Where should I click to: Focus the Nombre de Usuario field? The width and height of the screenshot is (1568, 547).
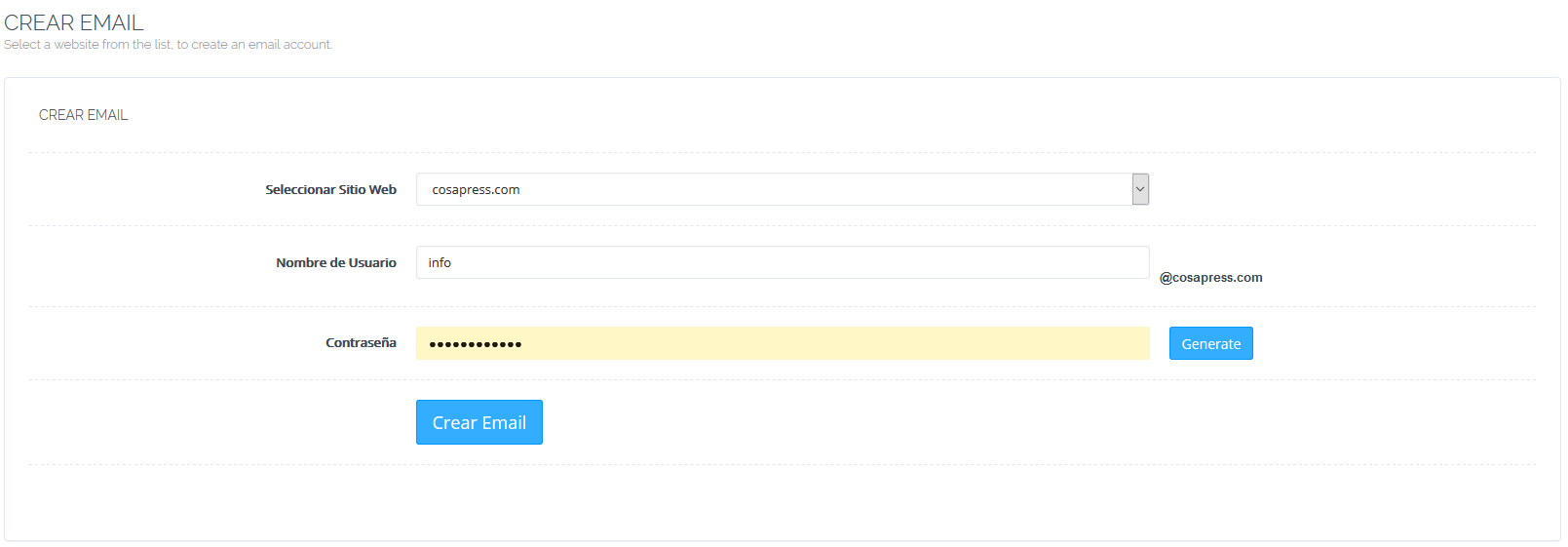tap(783, 262)
